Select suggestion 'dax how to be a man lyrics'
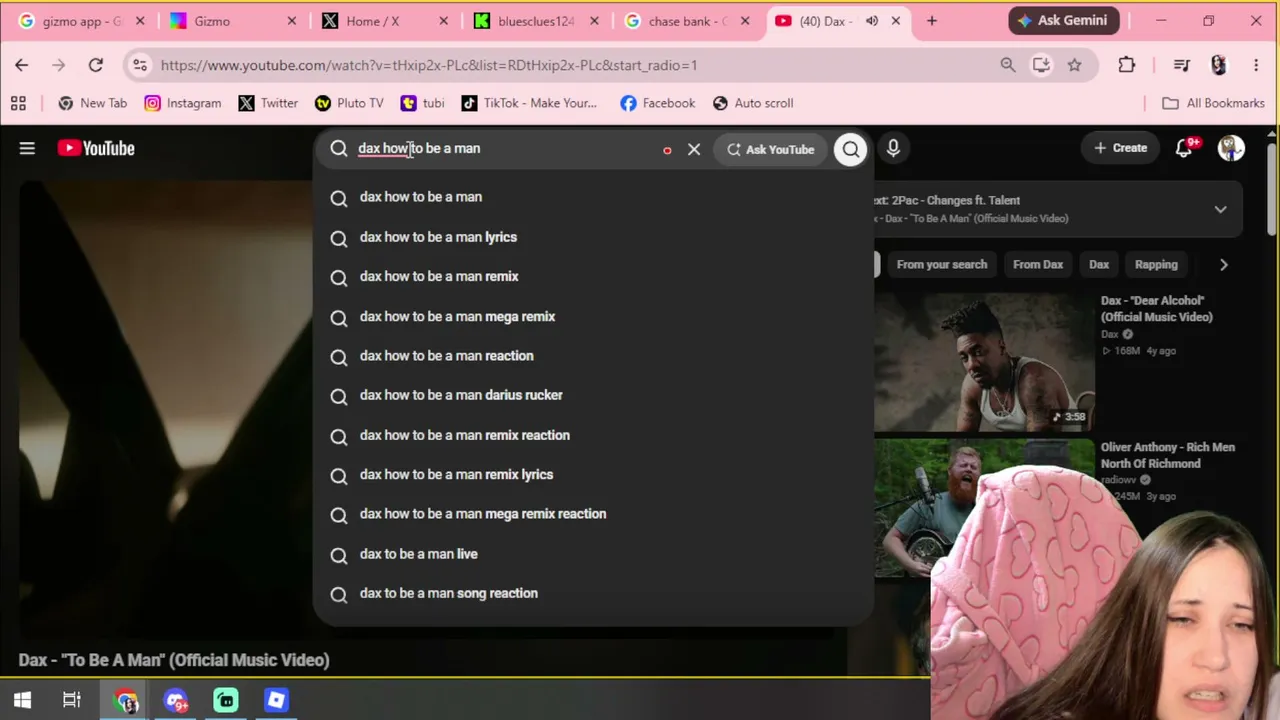Viewport: 1280px width, 720px height. coord(593,237)
